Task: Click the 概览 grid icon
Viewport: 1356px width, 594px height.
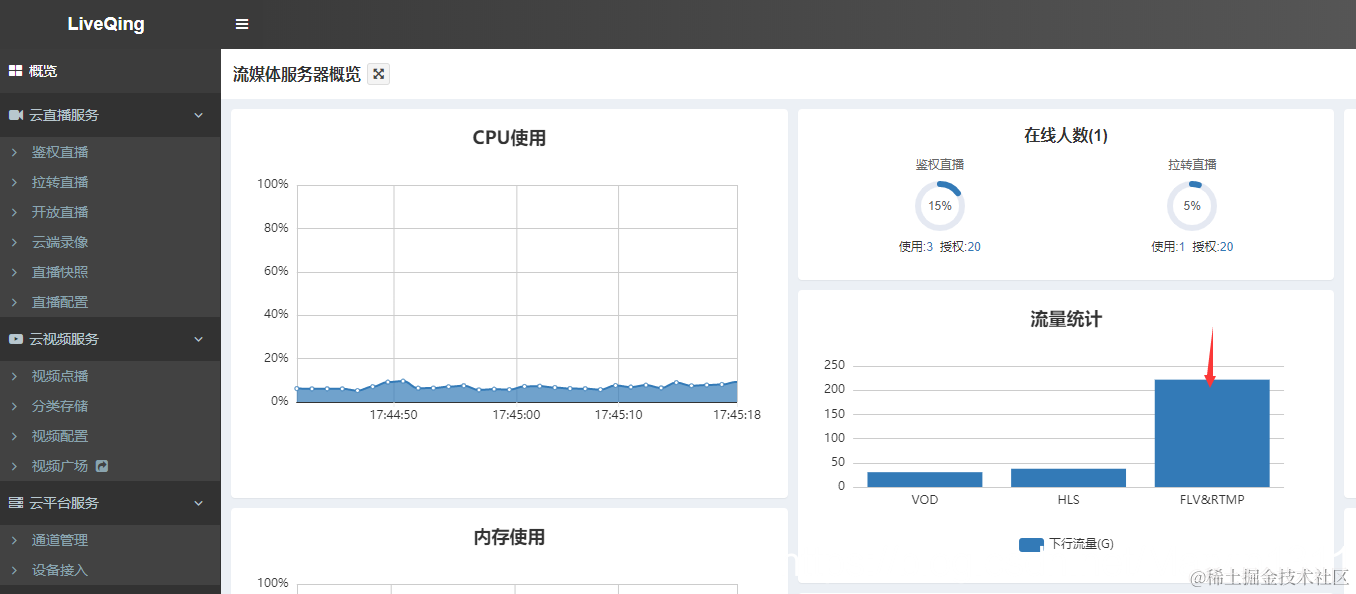Action: click(15, 71)
